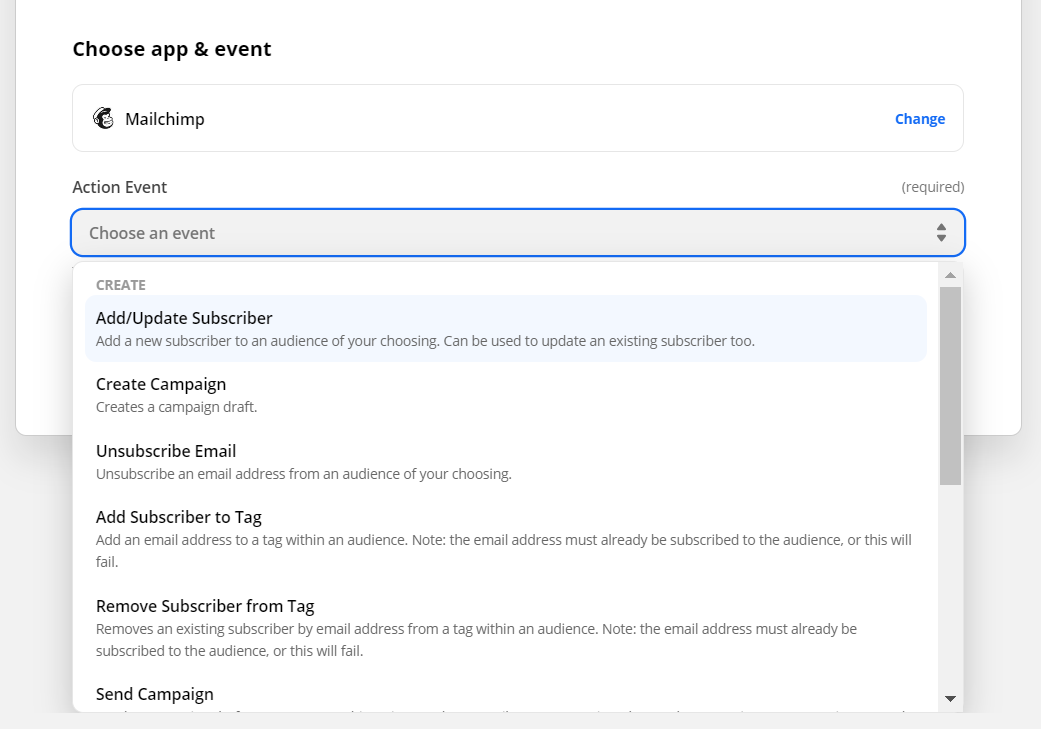
Task: Click the event list scroll down arrow
Action: (x=950, y=698)
